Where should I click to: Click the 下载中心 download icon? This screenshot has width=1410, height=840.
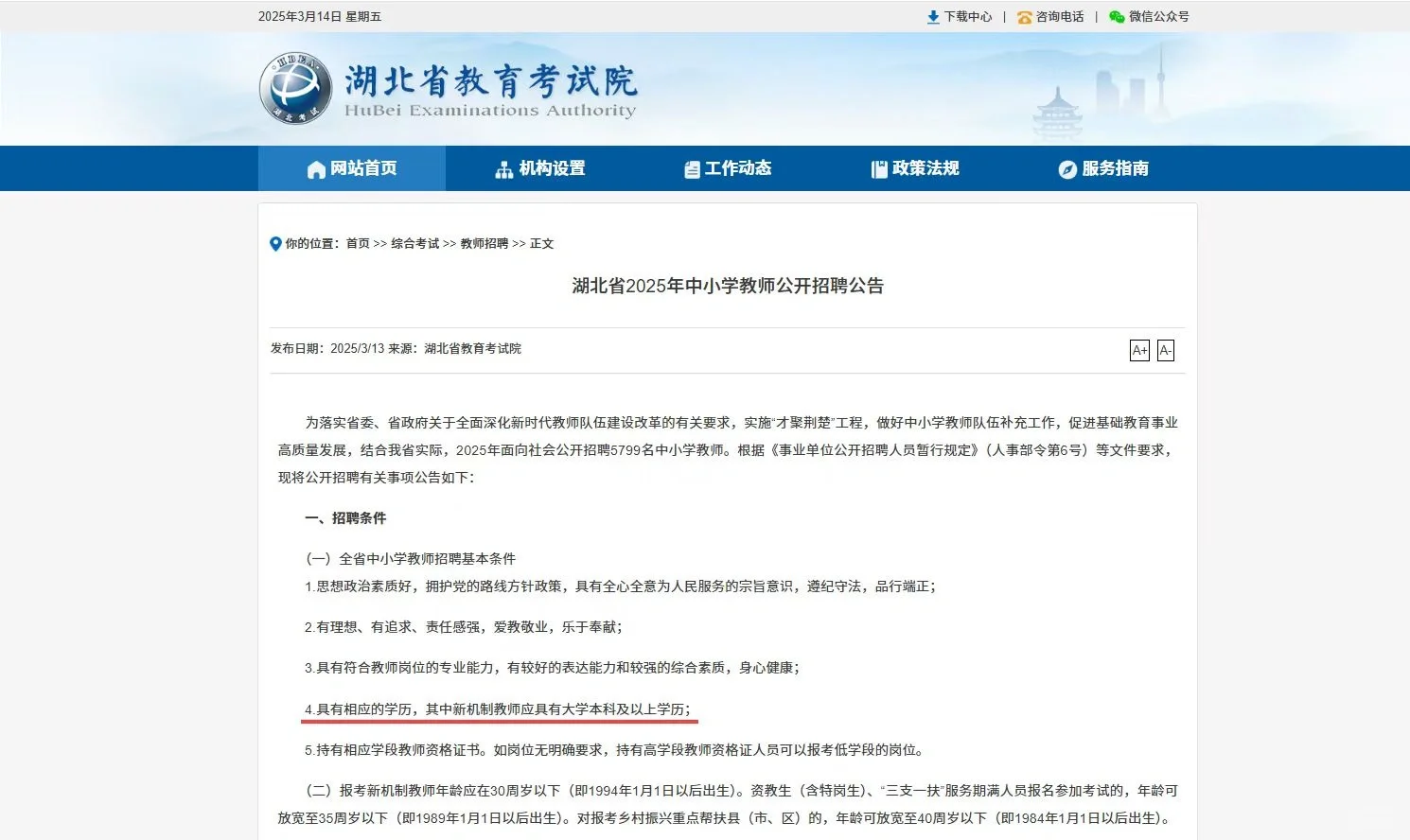[931, 16]
